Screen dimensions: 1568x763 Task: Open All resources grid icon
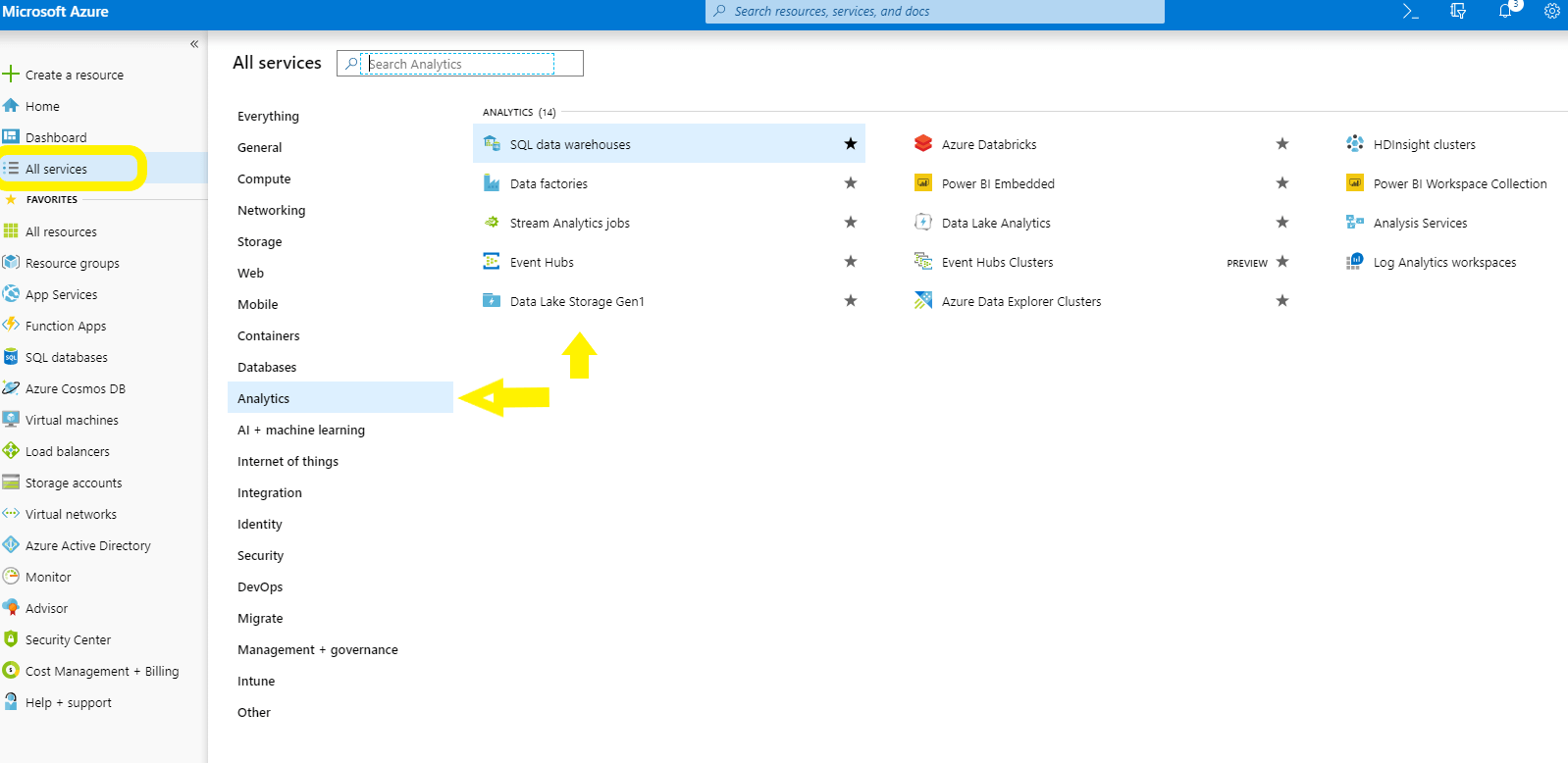[x=11, y=231]
